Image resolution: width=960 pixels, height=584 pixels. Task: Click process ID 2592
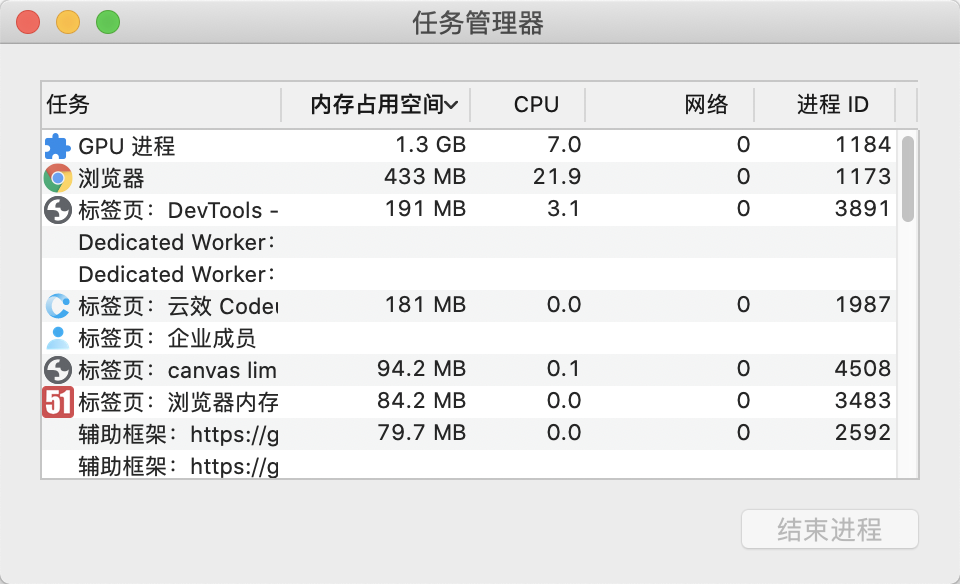863,432
